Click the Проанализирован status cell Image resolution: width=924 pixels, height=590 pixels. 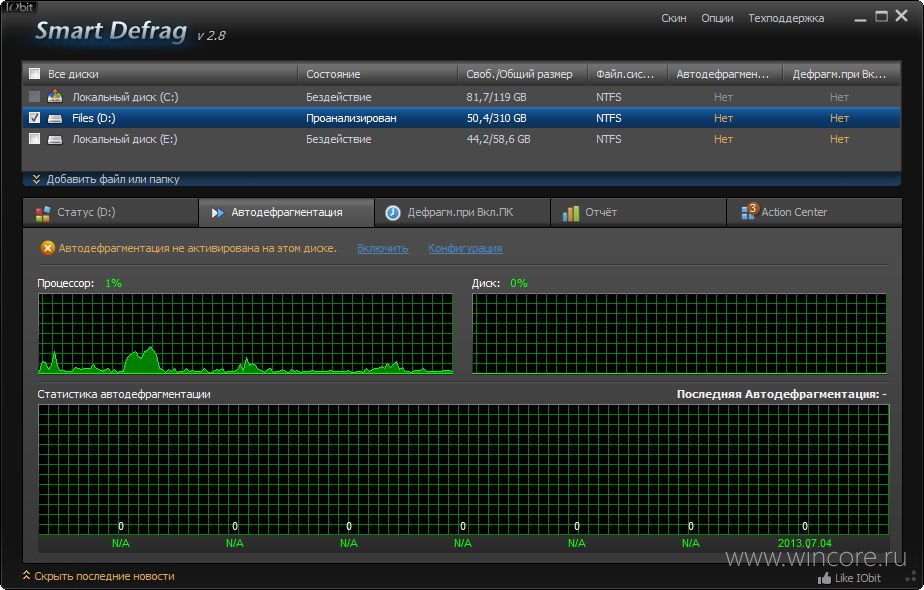351,118
